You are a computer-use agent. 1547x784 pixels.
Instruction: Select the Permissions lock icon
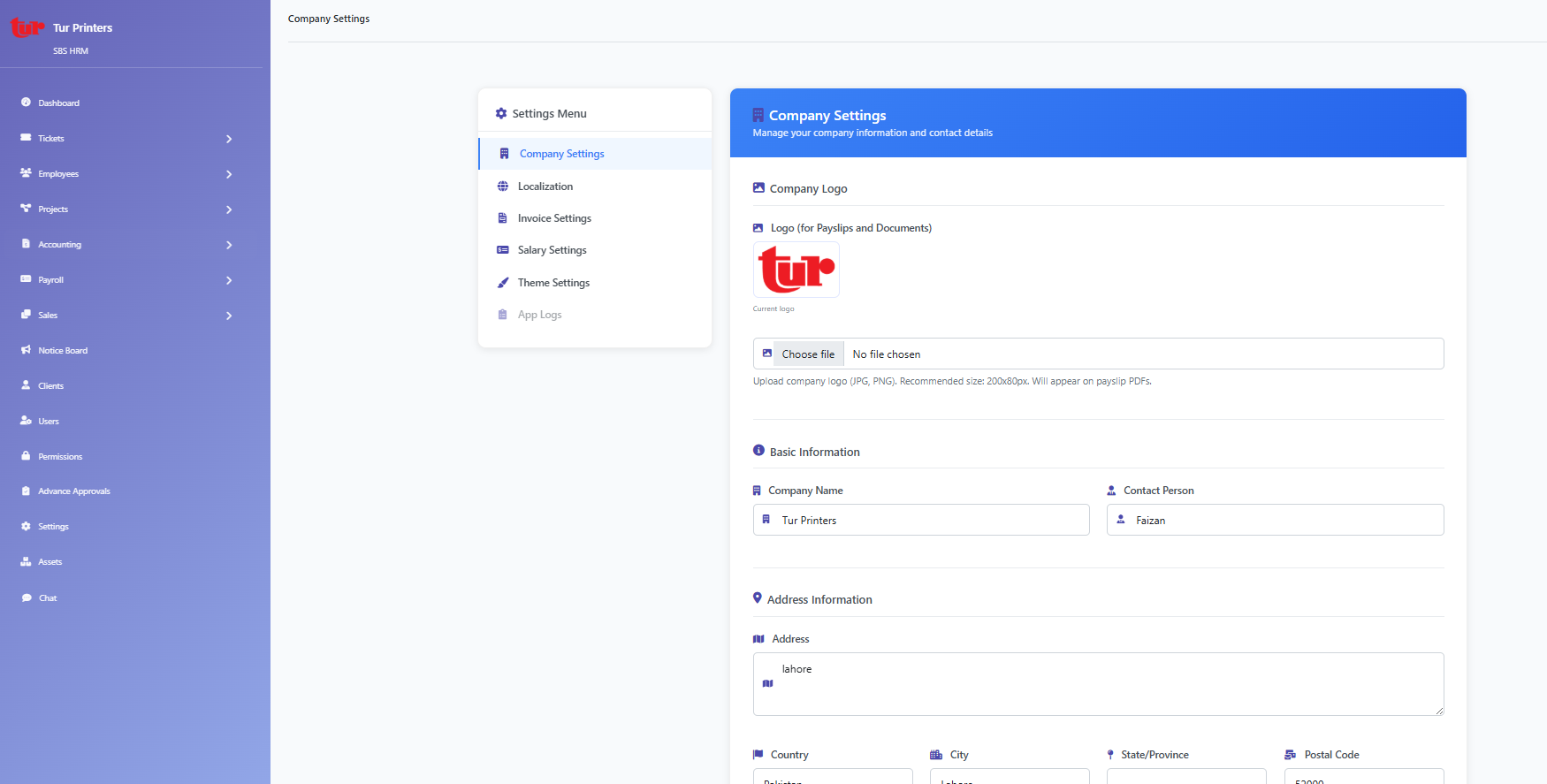[x=26, y=456]
